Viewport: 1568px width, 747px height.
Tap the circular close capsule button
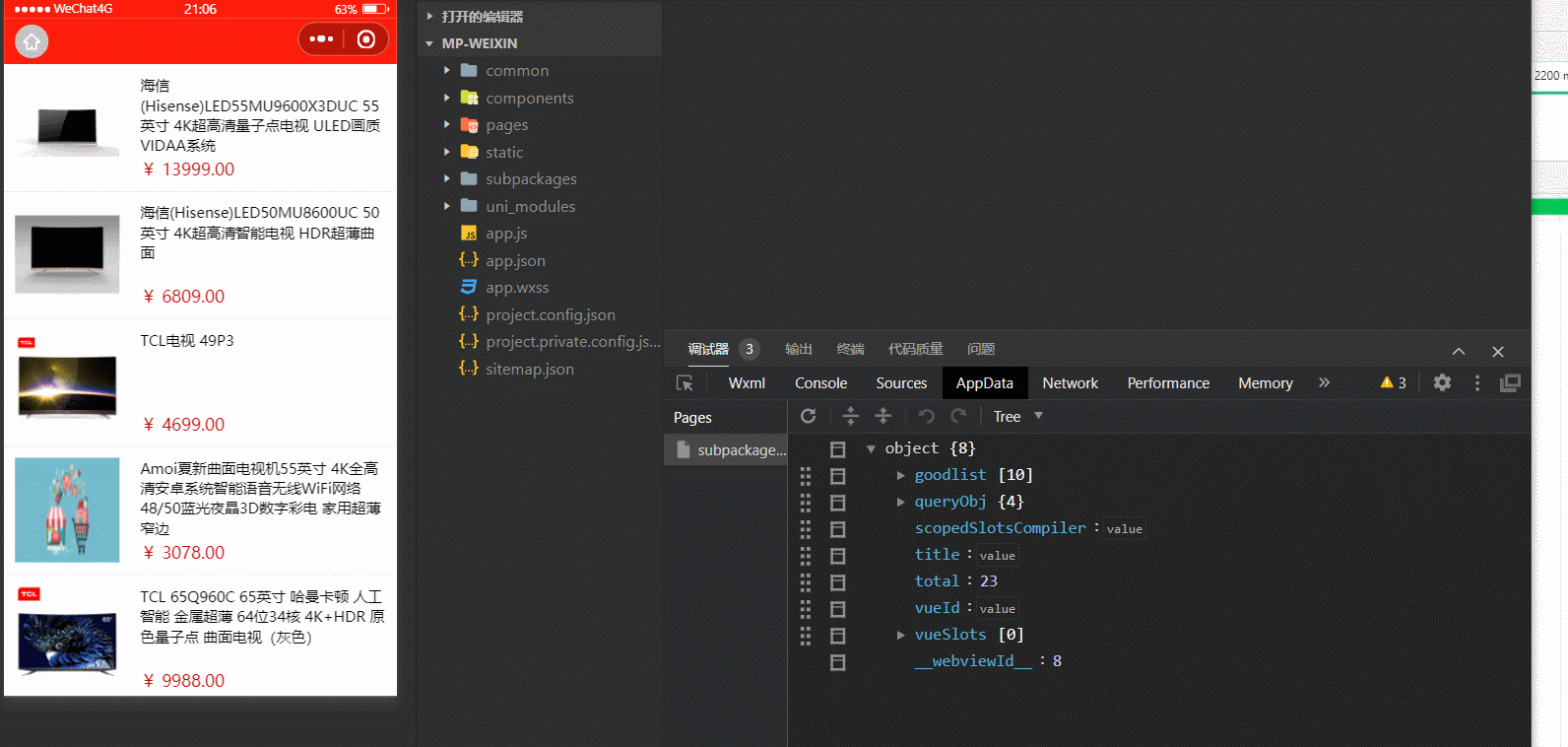(x=366, y=39)
